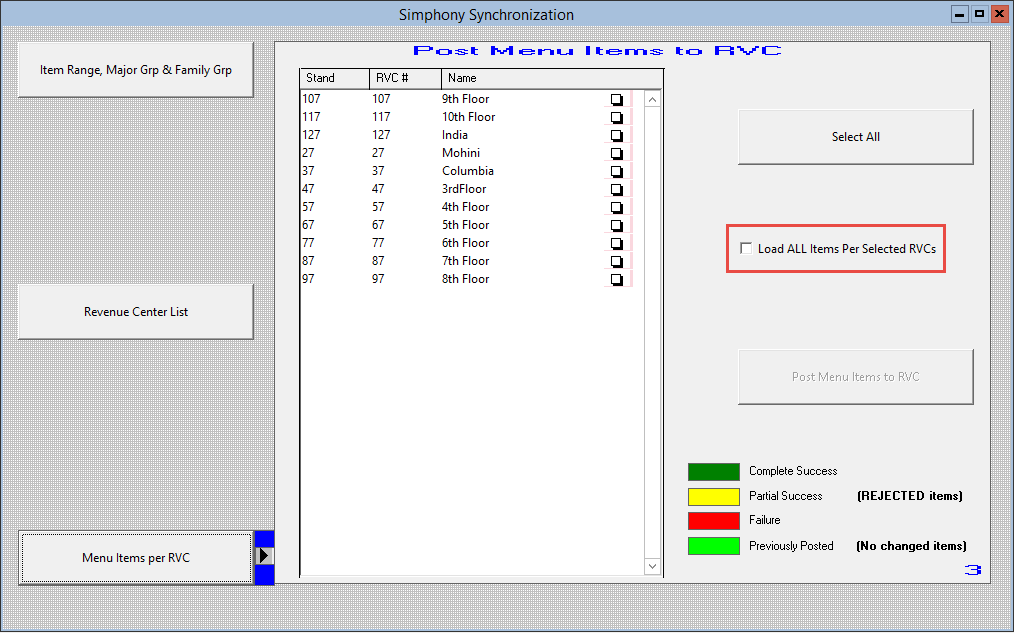Close the Simphony Synchronization window
Image resolution: width=1014 pixels, height=633 pixels.
coord(1000,14)
